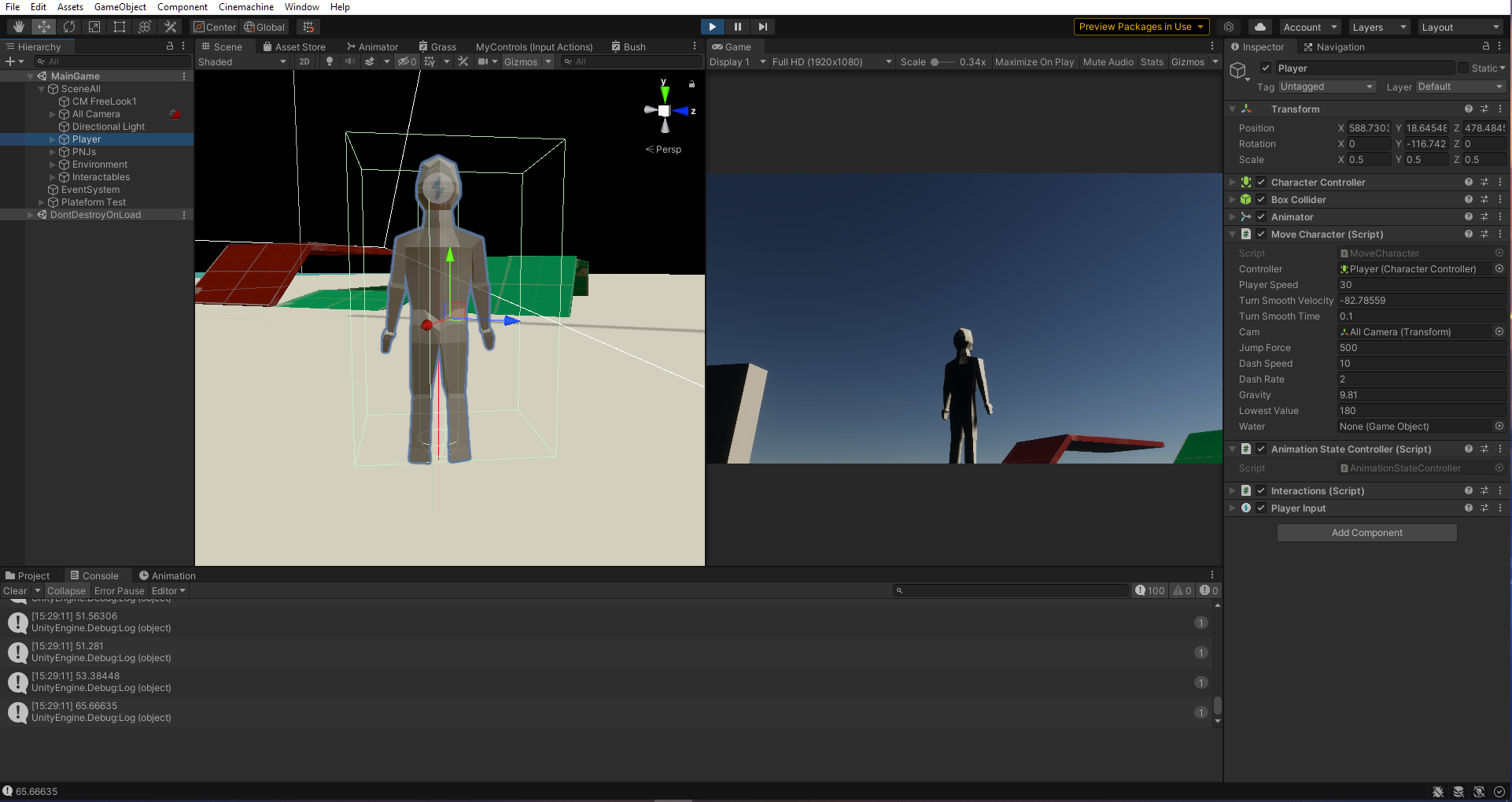Collapse the Transform component foldout

(x=1233, y=109)
